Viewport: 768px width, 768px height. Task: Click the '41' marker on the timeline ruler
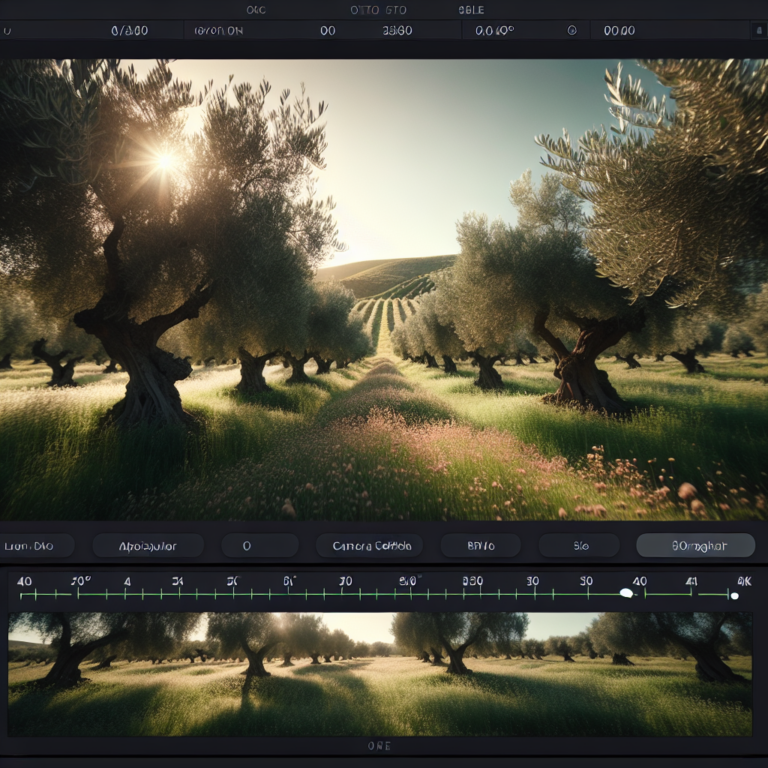[x=691, y=581]
